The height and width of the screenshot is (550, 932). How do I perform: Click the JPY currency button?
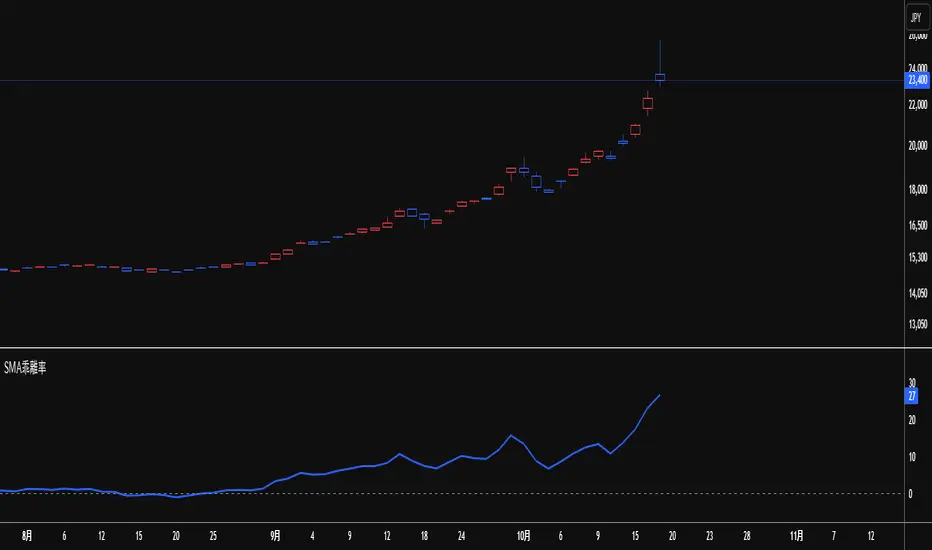[917, 17]
